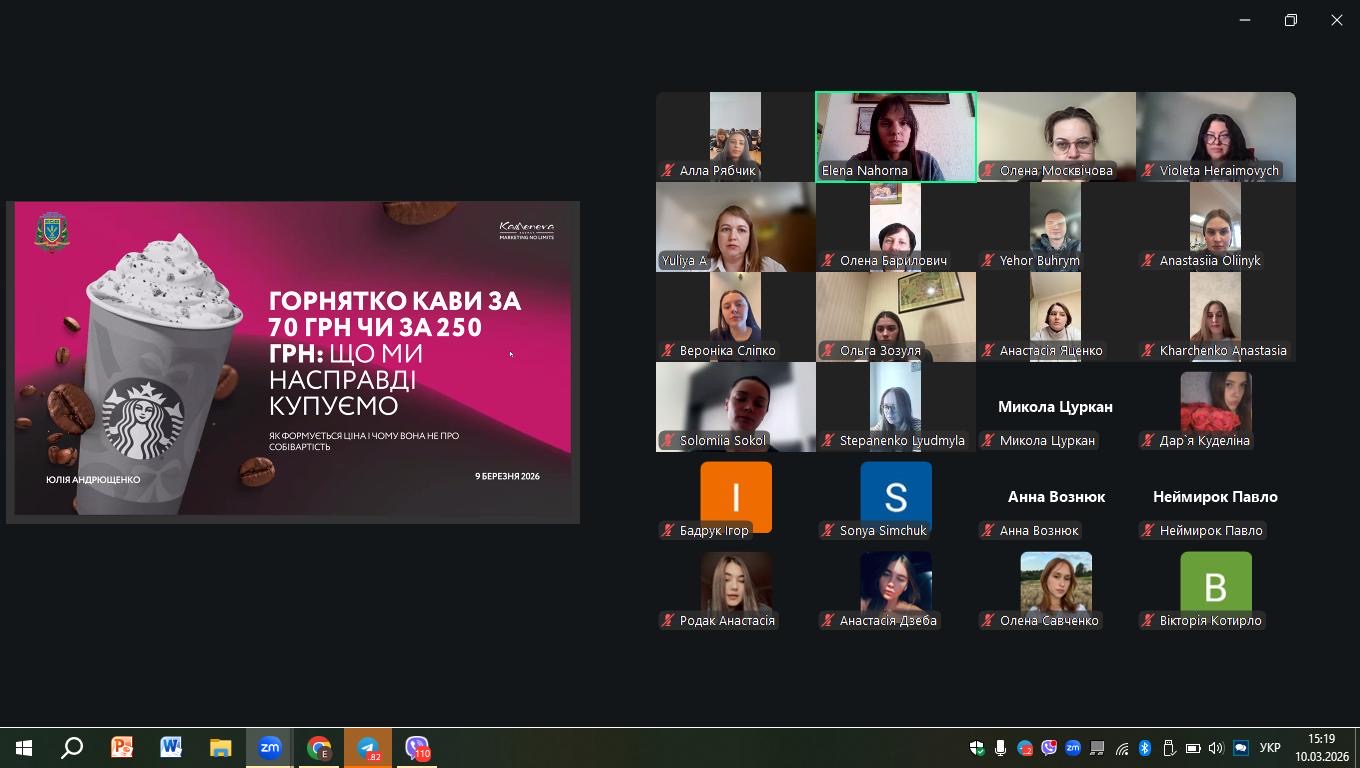Minimize the Zoom meeting window
1360x768 pixels.
(1245, 20)
